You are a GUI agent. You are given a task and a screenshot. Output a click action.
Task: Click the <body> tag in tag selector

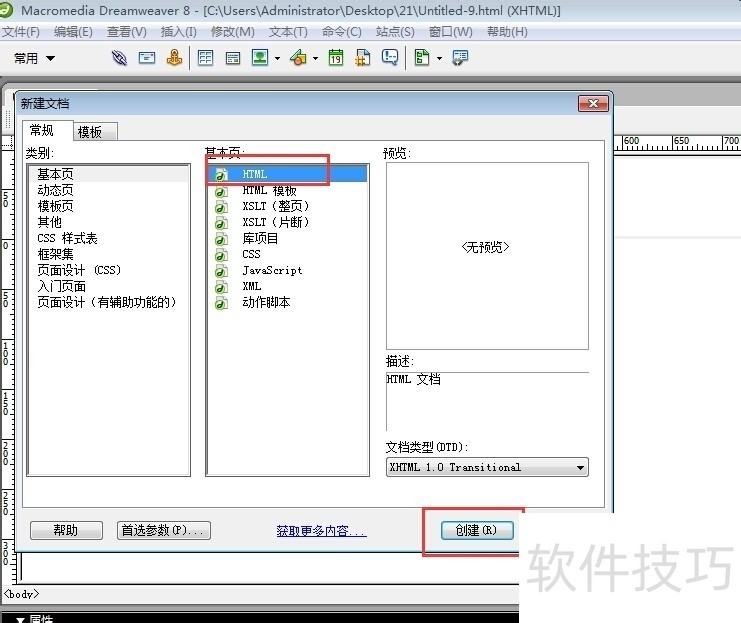tap(21, 594)
